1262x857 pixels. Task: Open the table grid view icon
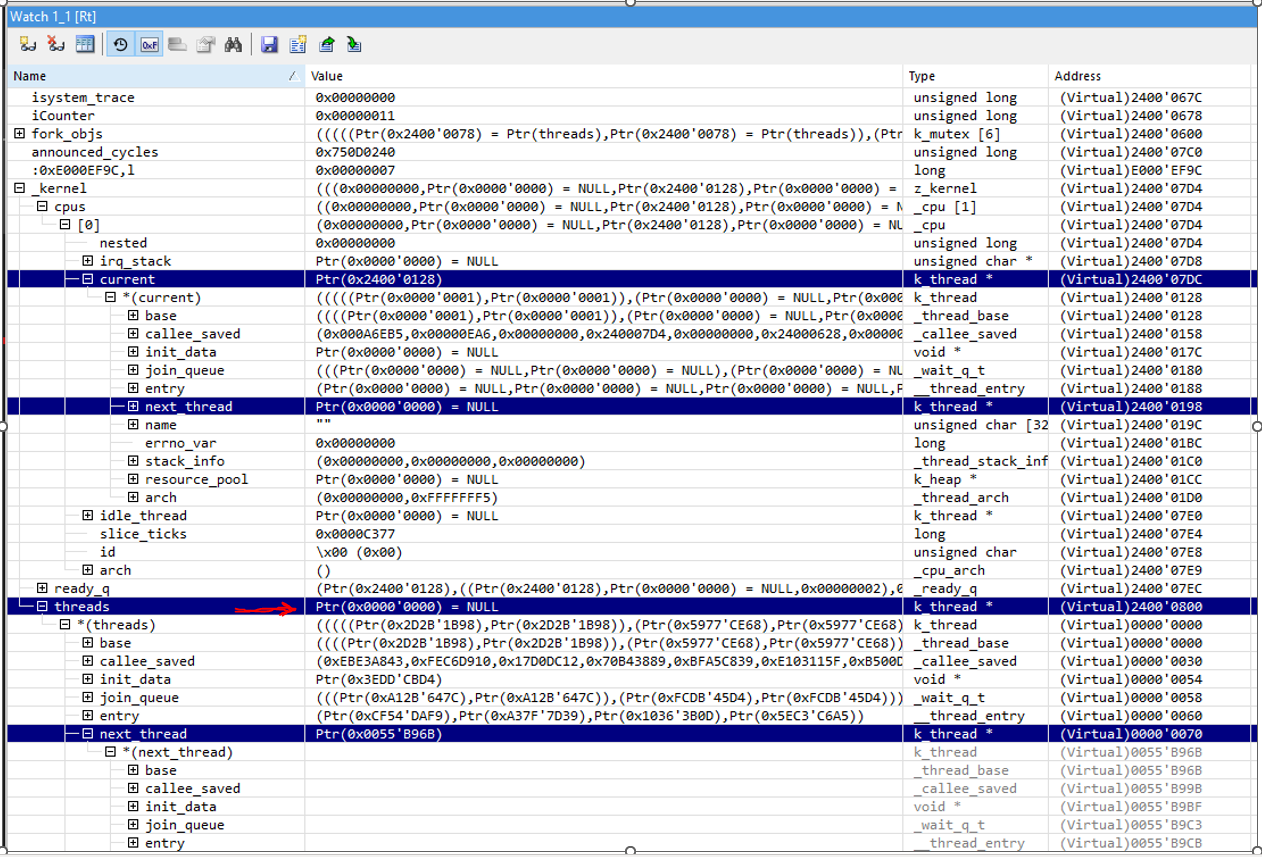(x=85, y=44)
